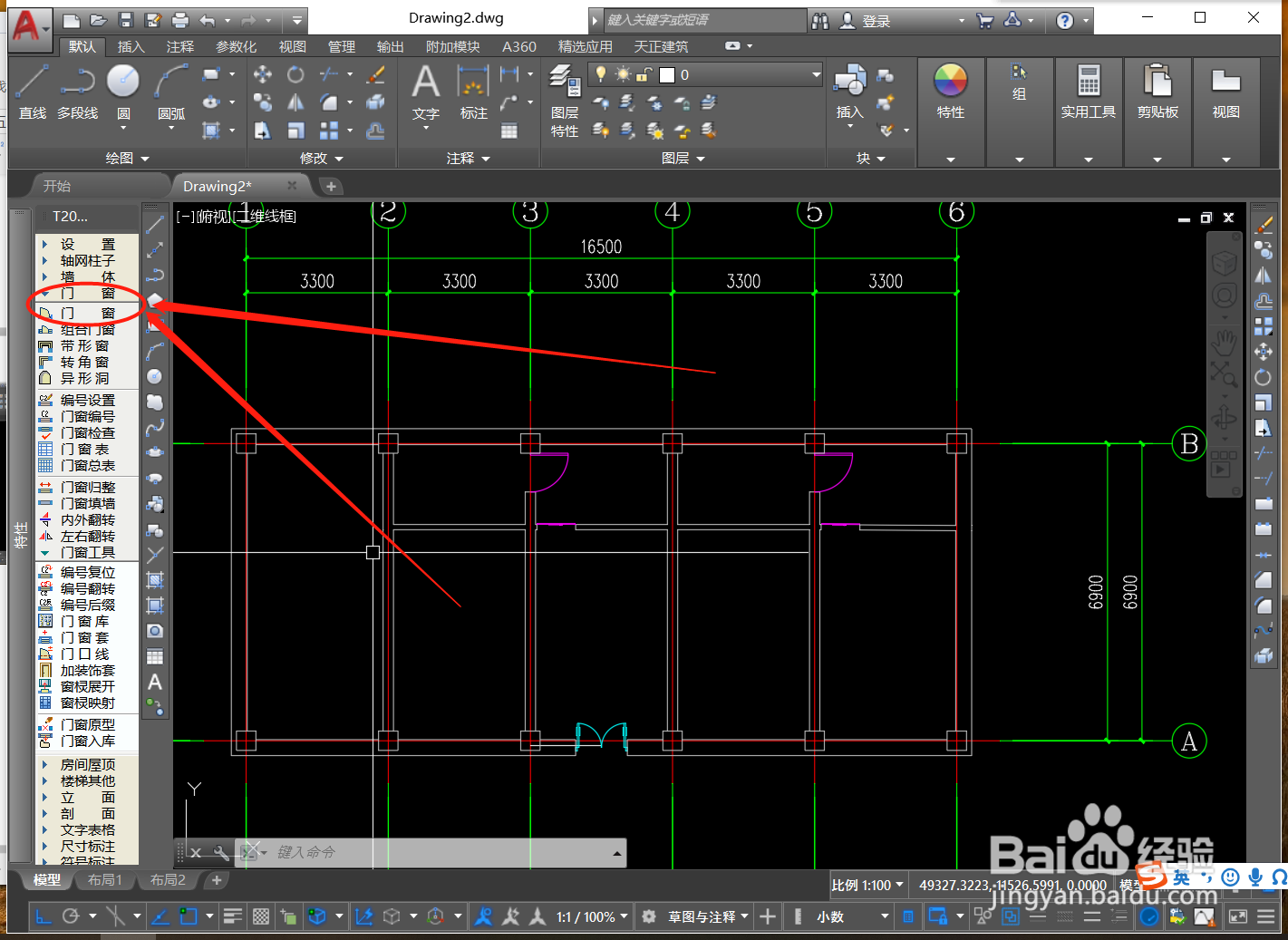Open the 特性 properties color wheel panel
Viewport: 1288px width, 940px height.
point(951,92)
